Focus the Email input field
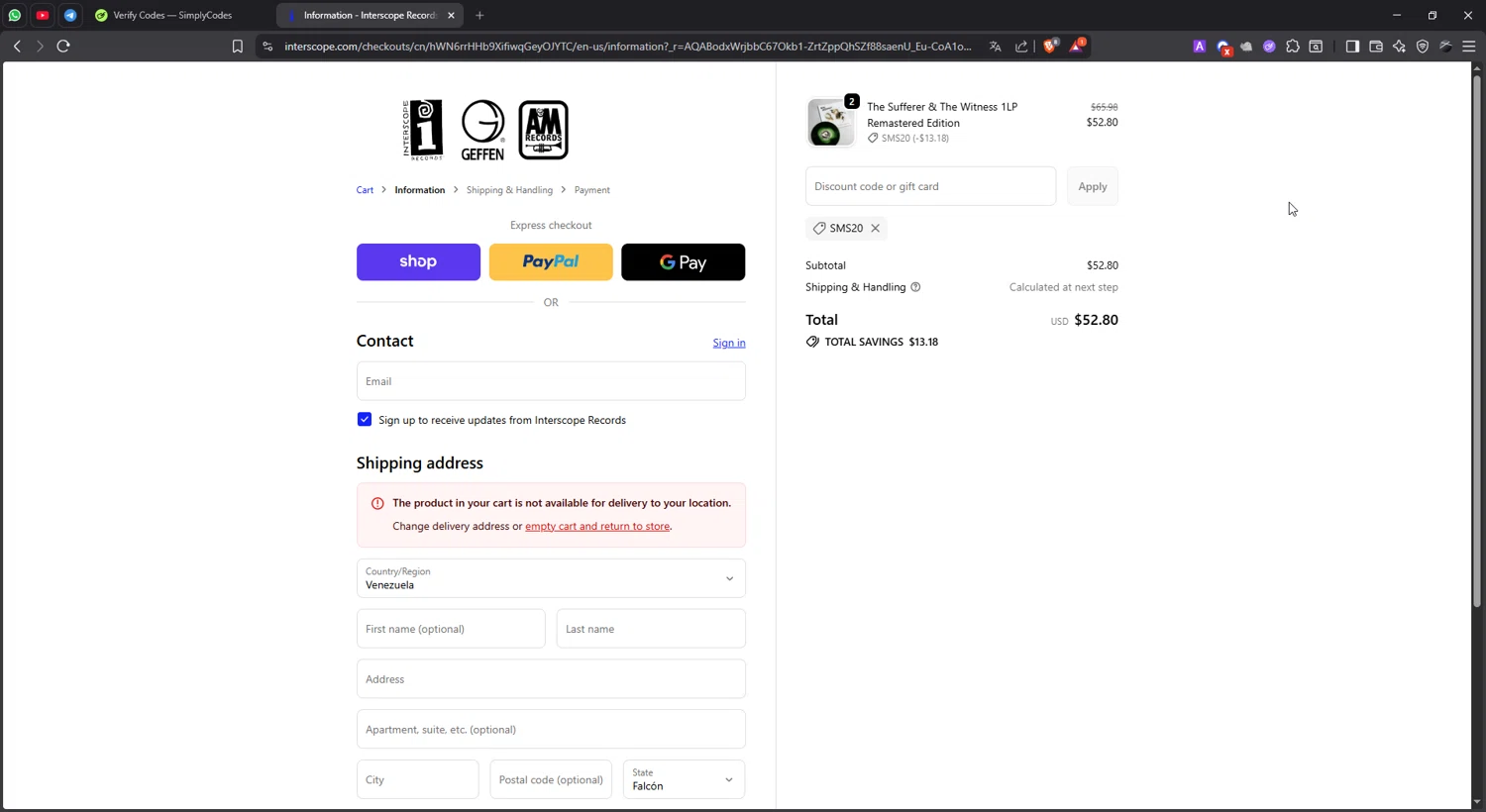This screenshot has width=1486, height=812. point(551,381)
